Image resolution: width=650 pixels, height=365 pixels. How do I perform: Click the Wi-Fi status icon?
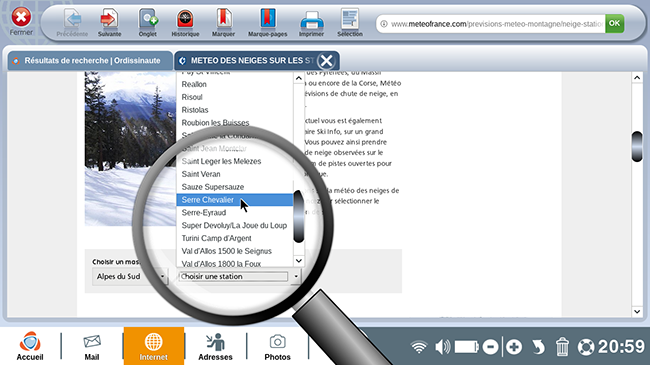pyautogui.click(x=419, y=347)
